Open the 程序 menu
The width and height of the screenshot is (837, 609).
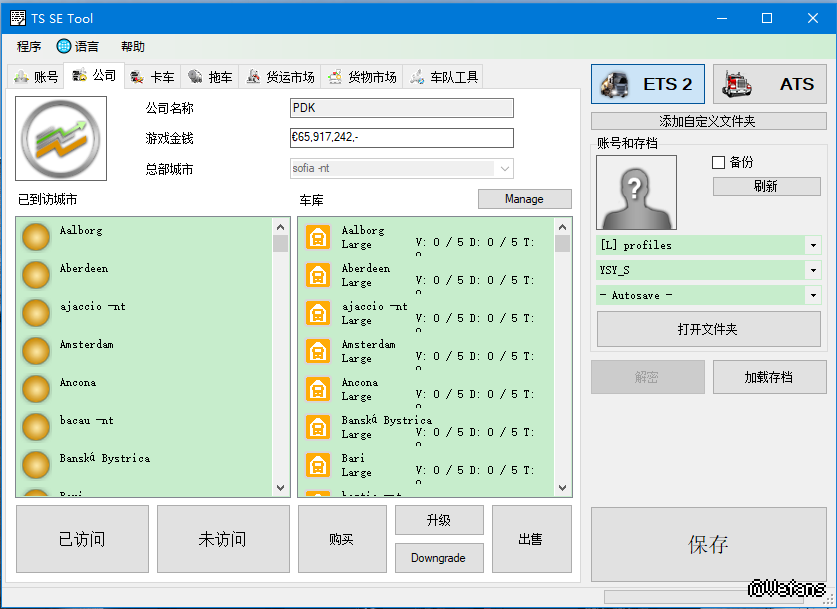pos(29,46)
